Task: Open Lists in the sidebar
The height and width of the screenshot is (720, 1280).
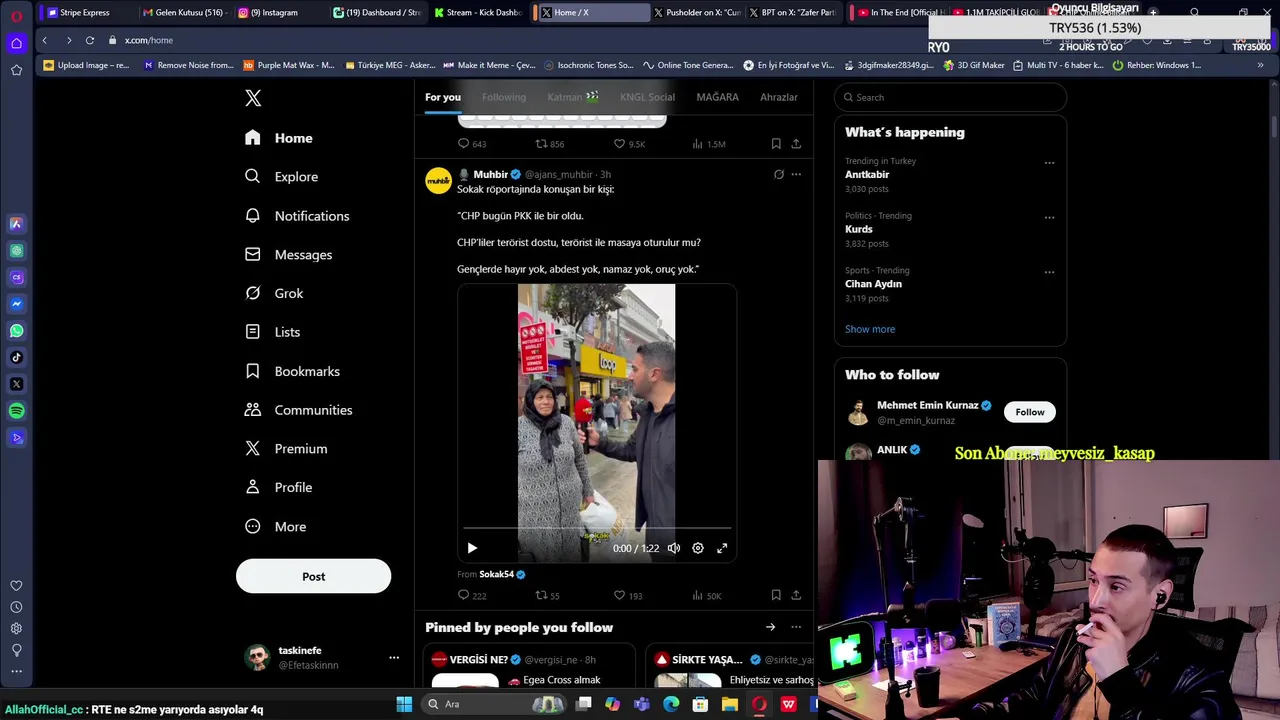Action: tap(272, 332)
